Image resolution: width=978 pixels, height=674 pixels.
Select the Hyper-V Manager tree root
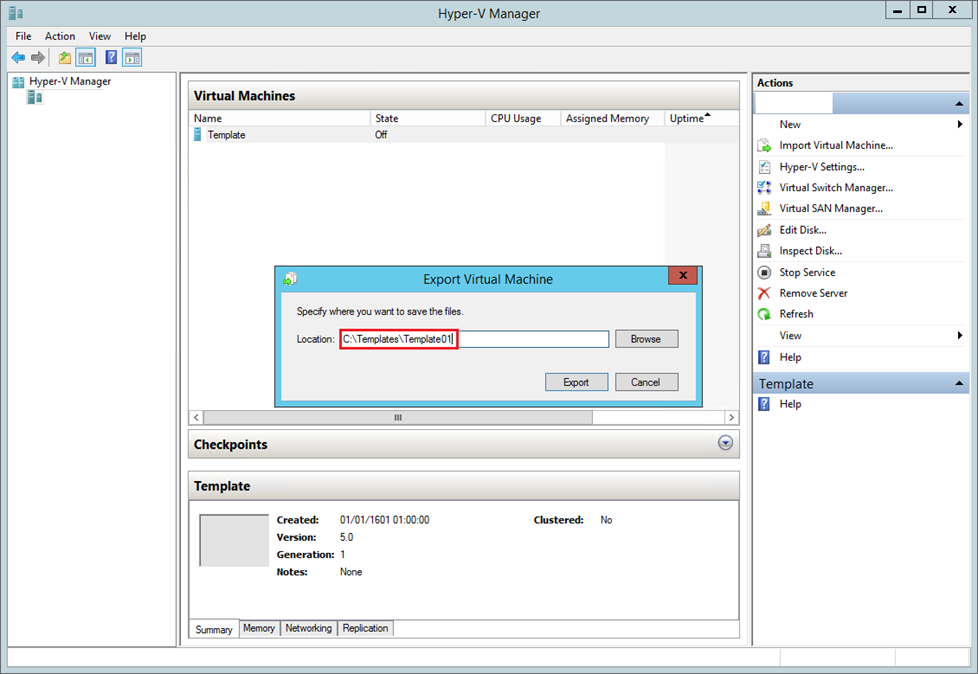click(70, 81)
